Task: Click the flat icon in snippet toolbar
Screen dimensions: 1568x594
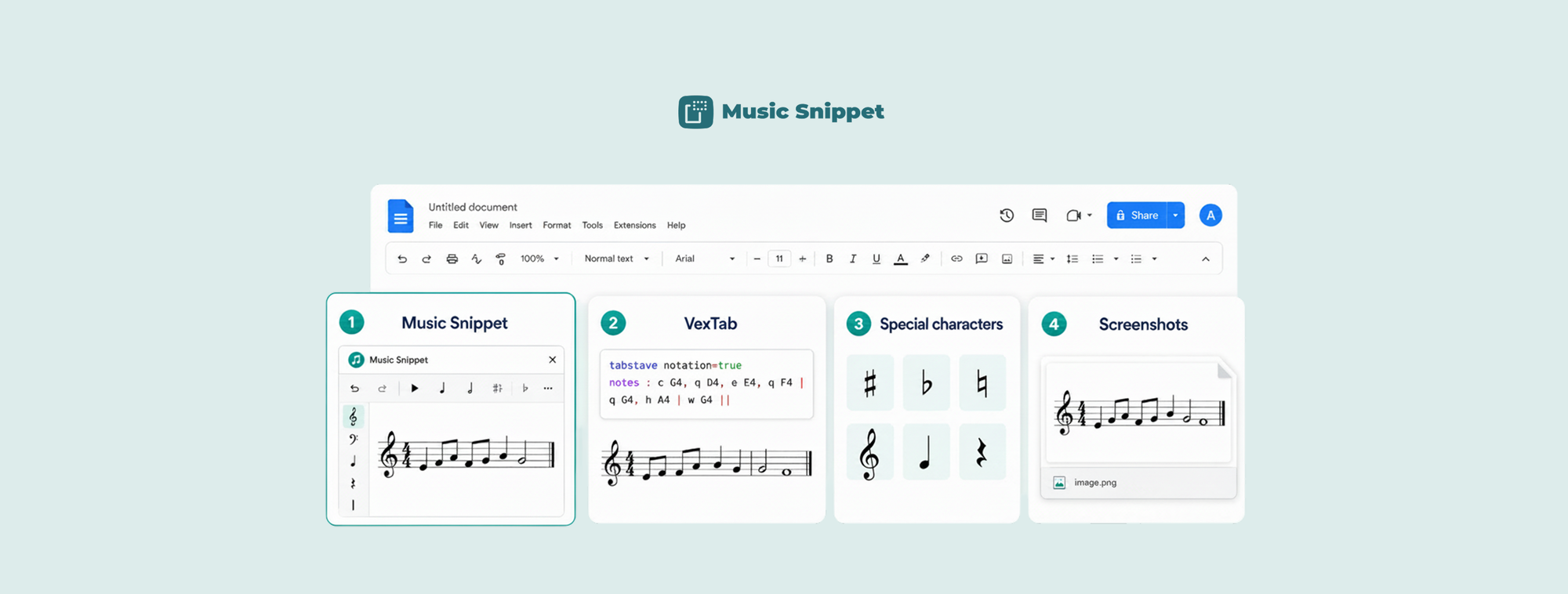Action: pyautogui.click(x=524, y=388)
